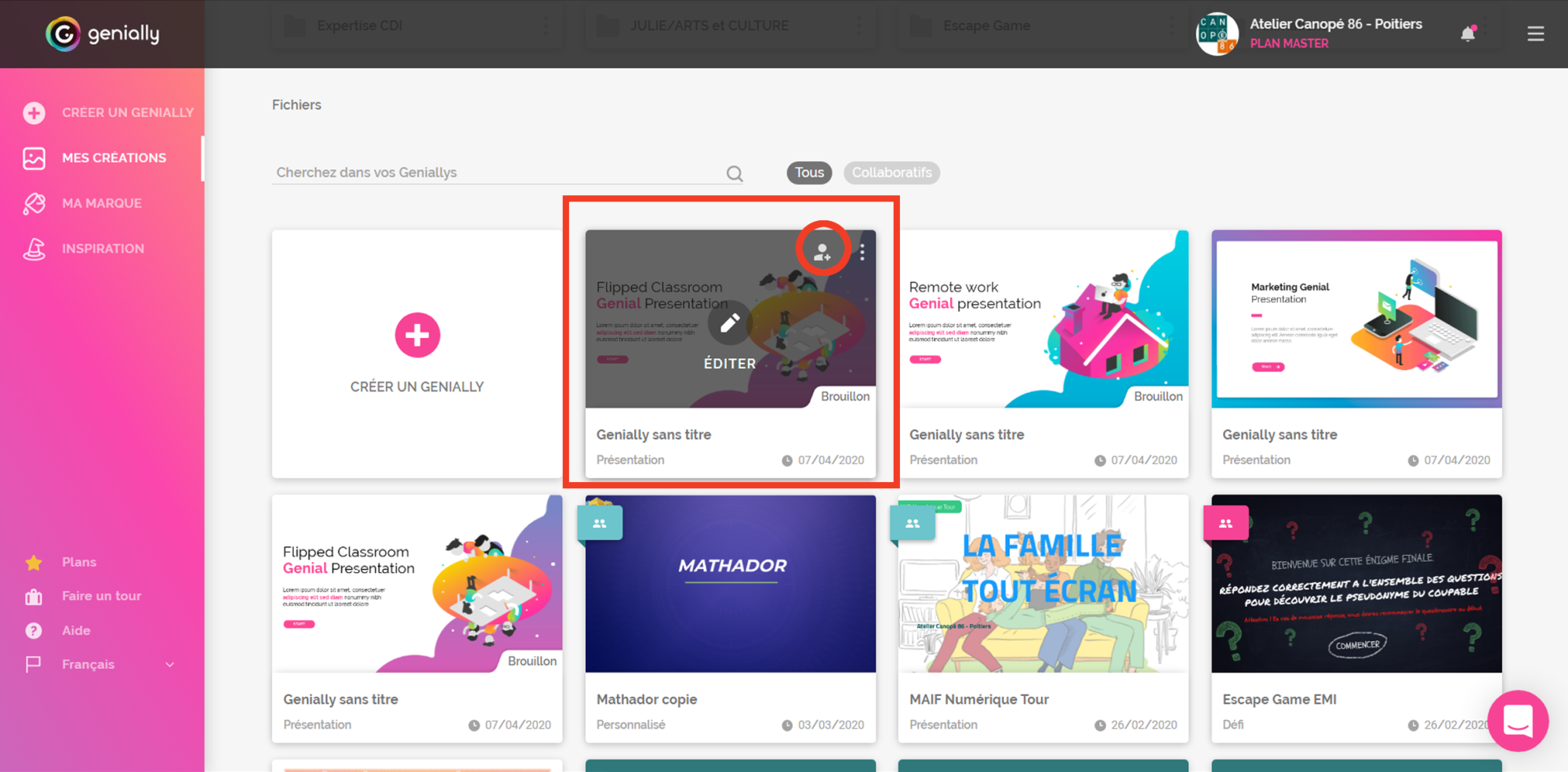Screen dimensions: 1568x772
Task: Select the Mes Créations icon in sidebar
Action: (34, 158)
